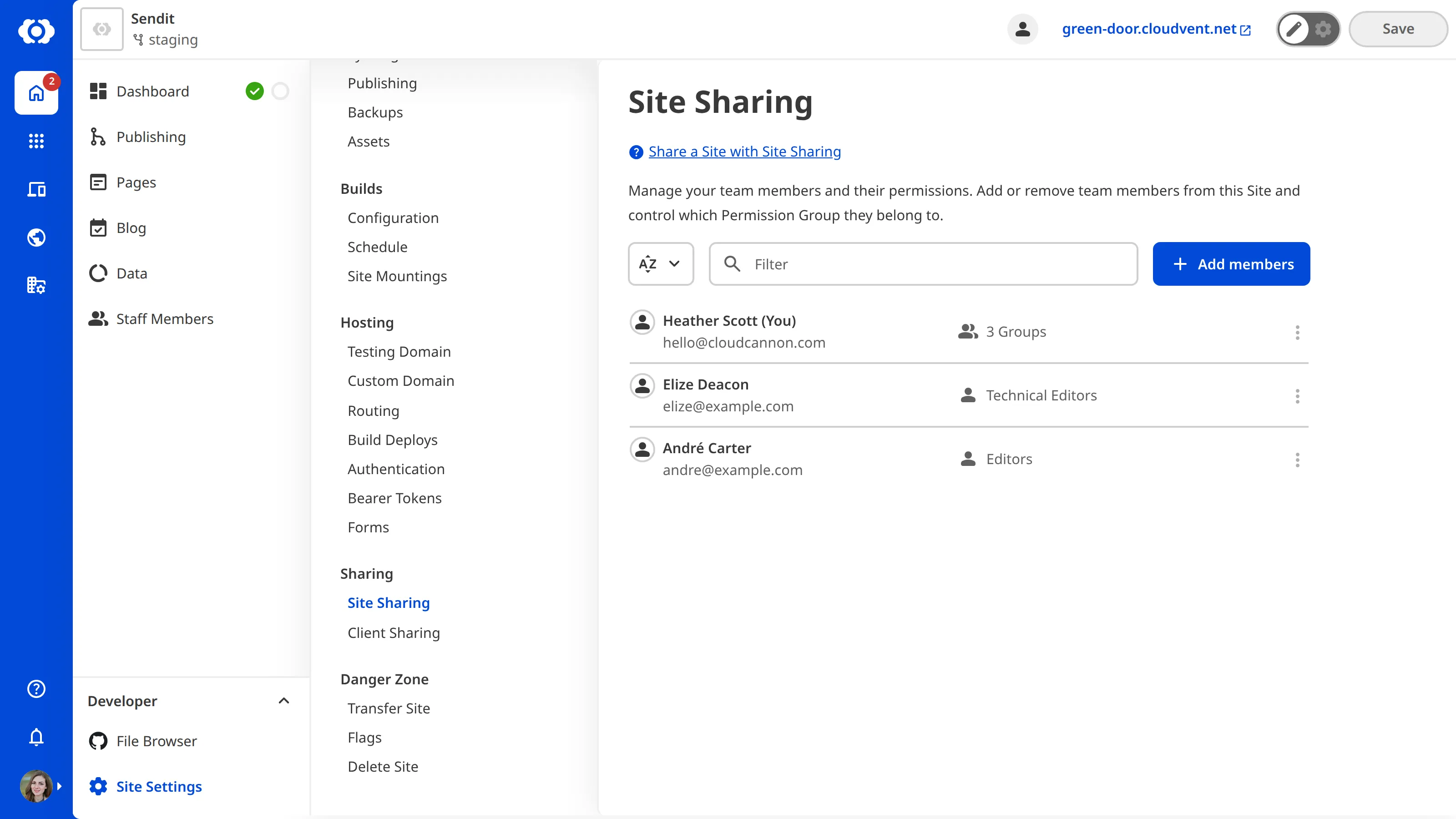Open Authentication settings
The width and height of the screenshot is (1456, 819).
pos(396,469)
